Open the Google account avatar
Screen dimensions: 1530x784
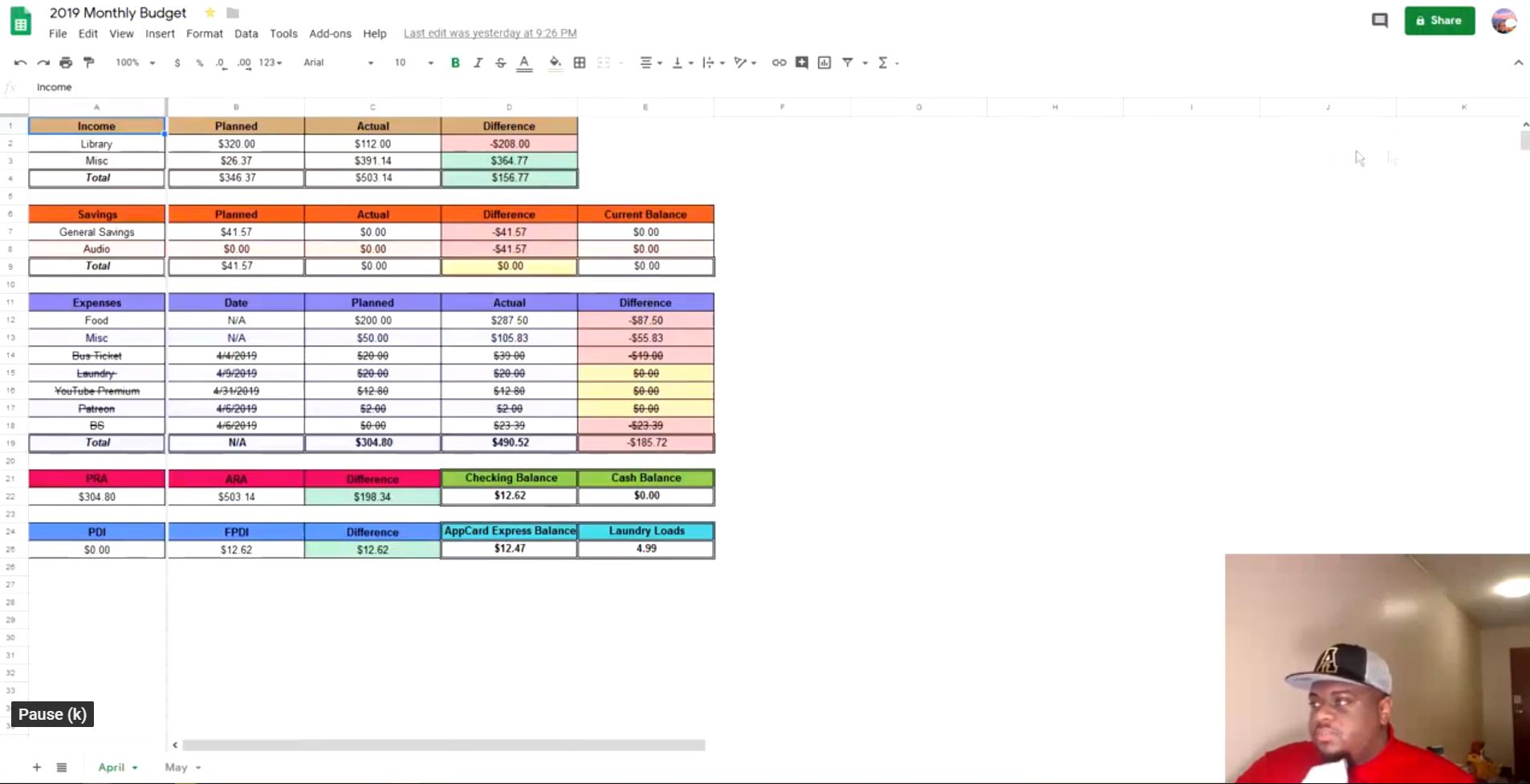tap(1504, 21)
